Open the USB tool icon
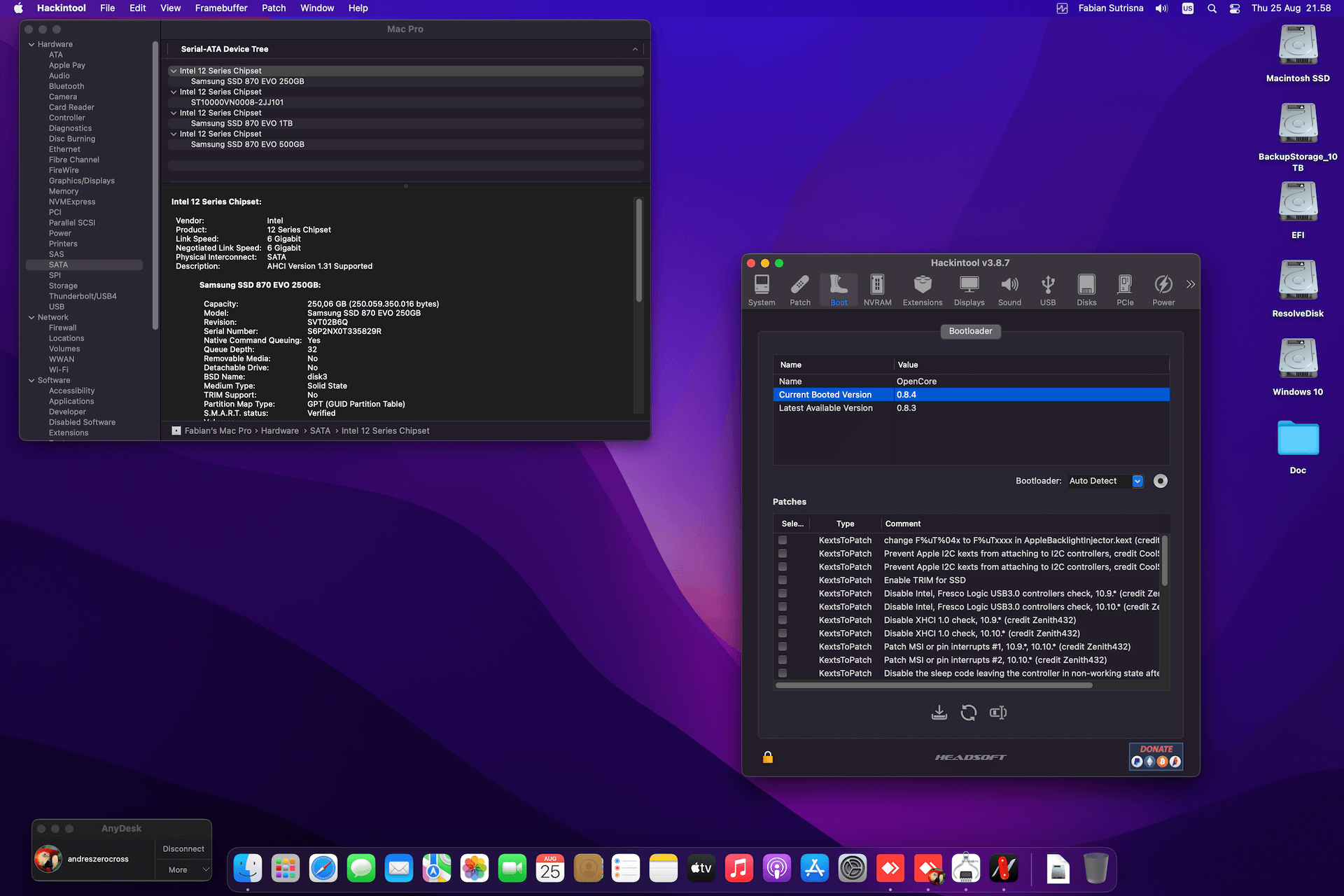 coord(1047,290)
